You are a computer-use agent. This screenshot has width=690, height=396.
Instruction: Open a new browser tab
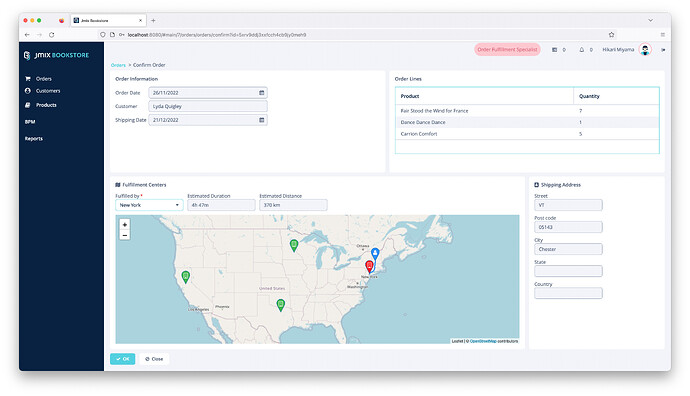(x=153, y=21)
